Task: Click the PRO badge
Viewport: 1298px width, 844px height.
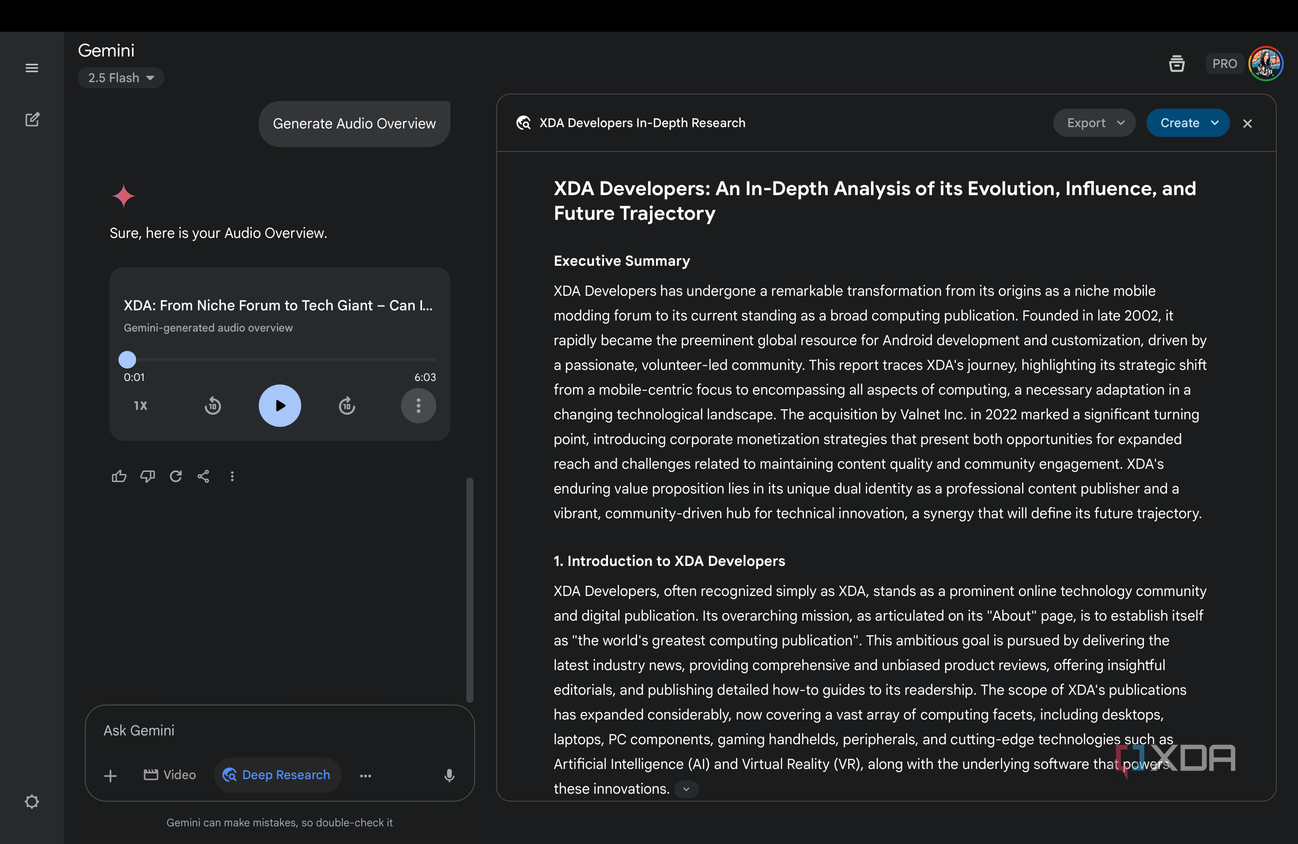Action: (x=1225, y=63)
